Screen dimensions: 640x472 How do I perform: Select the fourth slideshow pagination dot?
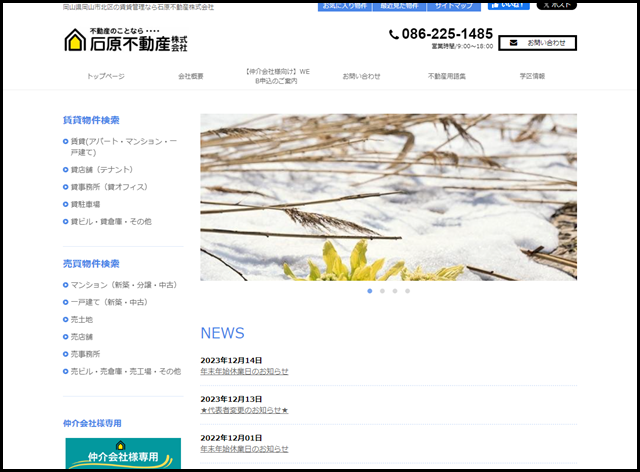tap(407, 291)
